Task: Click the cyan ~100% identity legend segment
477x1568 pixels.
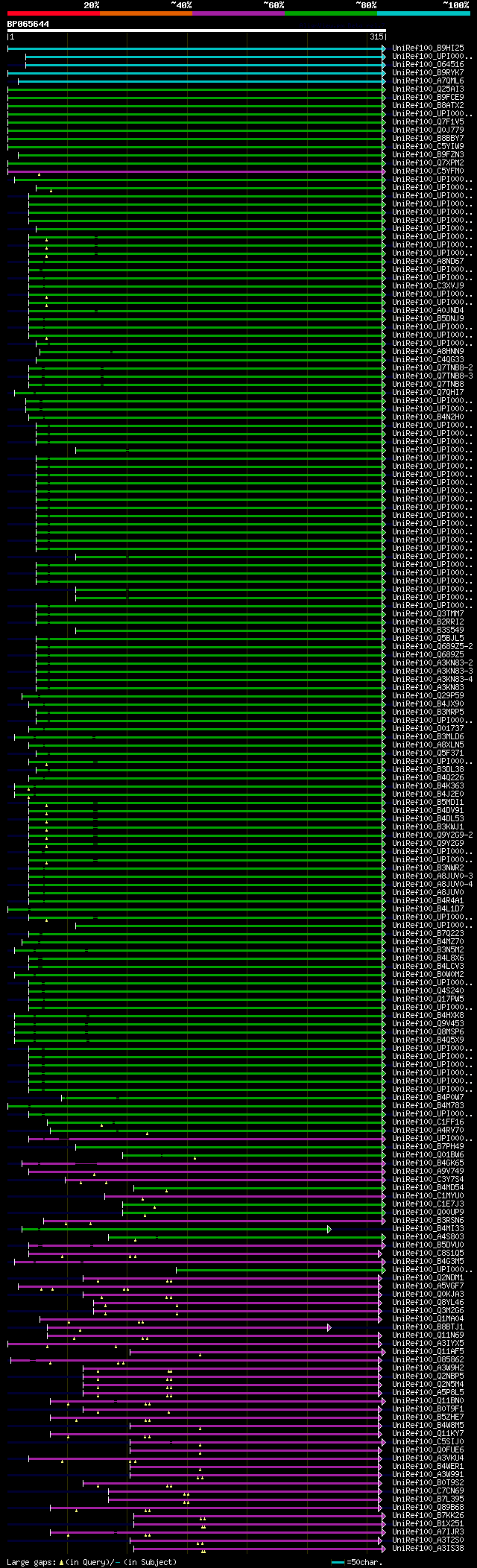Action: 423,13
